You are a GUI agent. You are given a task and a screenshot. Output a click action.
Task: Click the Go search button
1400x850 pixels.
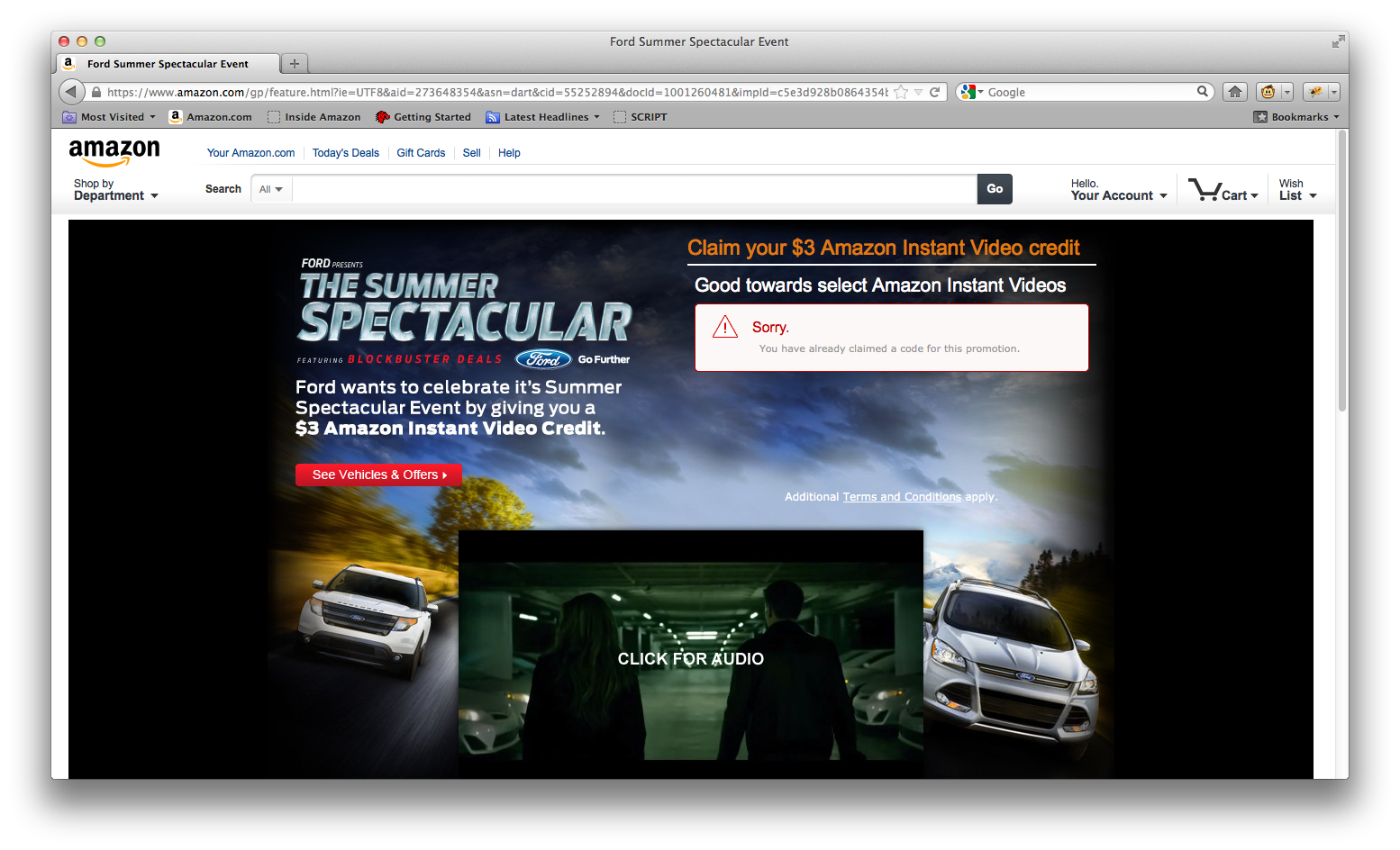pyautogui.click(x=995, y=189)
